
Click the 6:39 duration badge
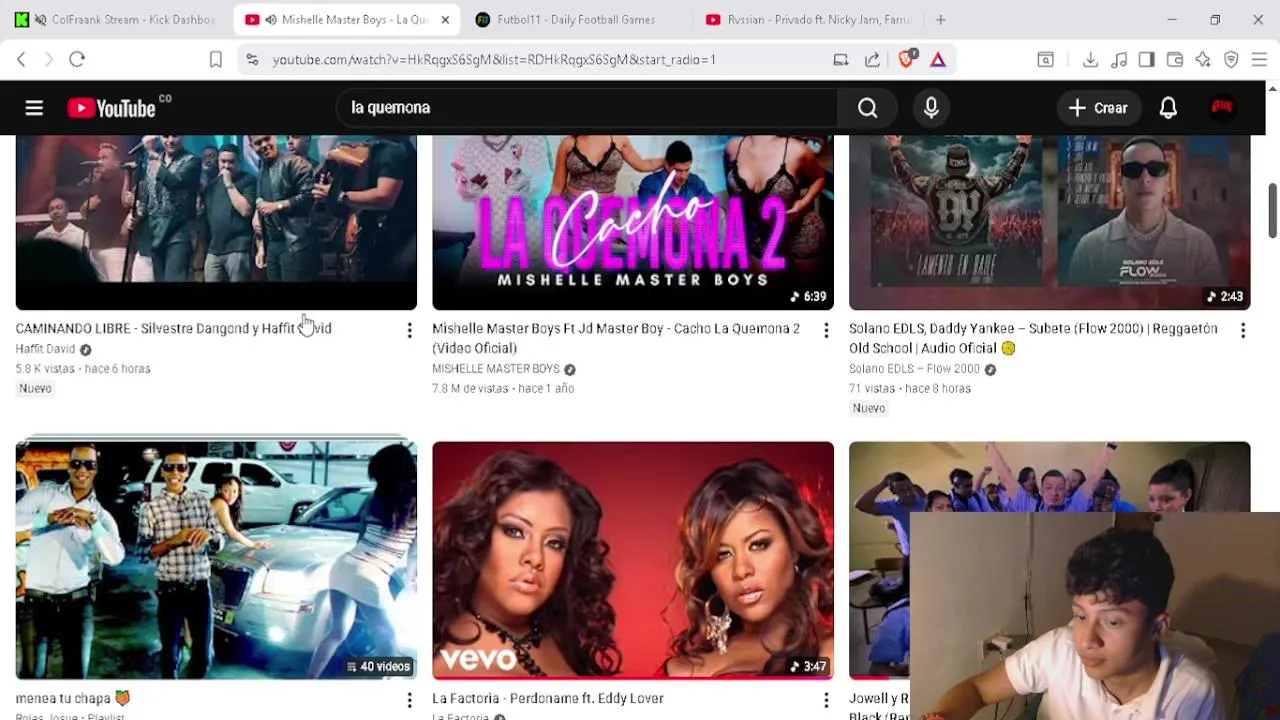coord(809,296)
